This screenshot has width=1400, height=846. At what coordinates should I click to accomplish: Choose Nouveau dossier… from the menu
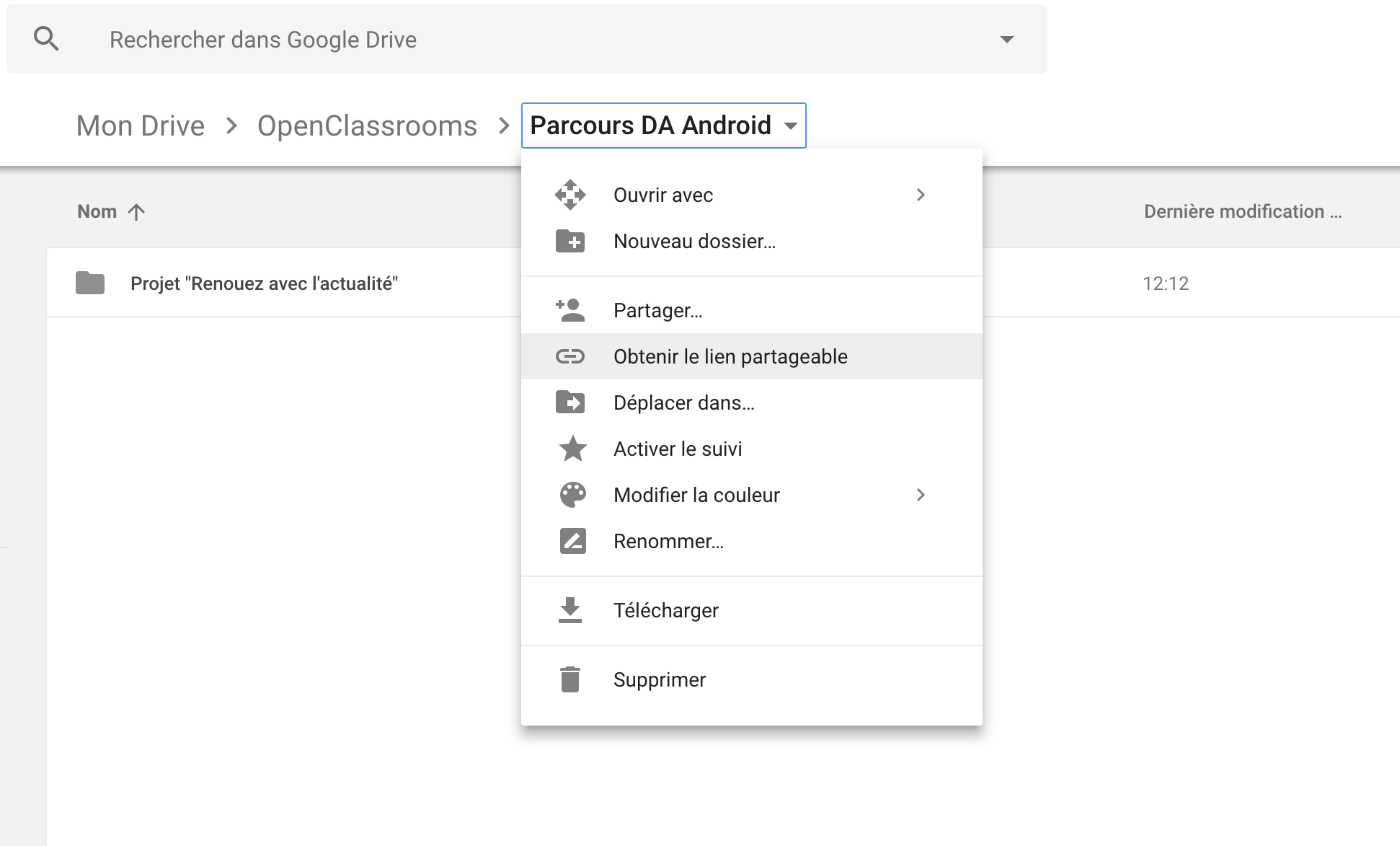pyautogui.click(x=751, y=241)
